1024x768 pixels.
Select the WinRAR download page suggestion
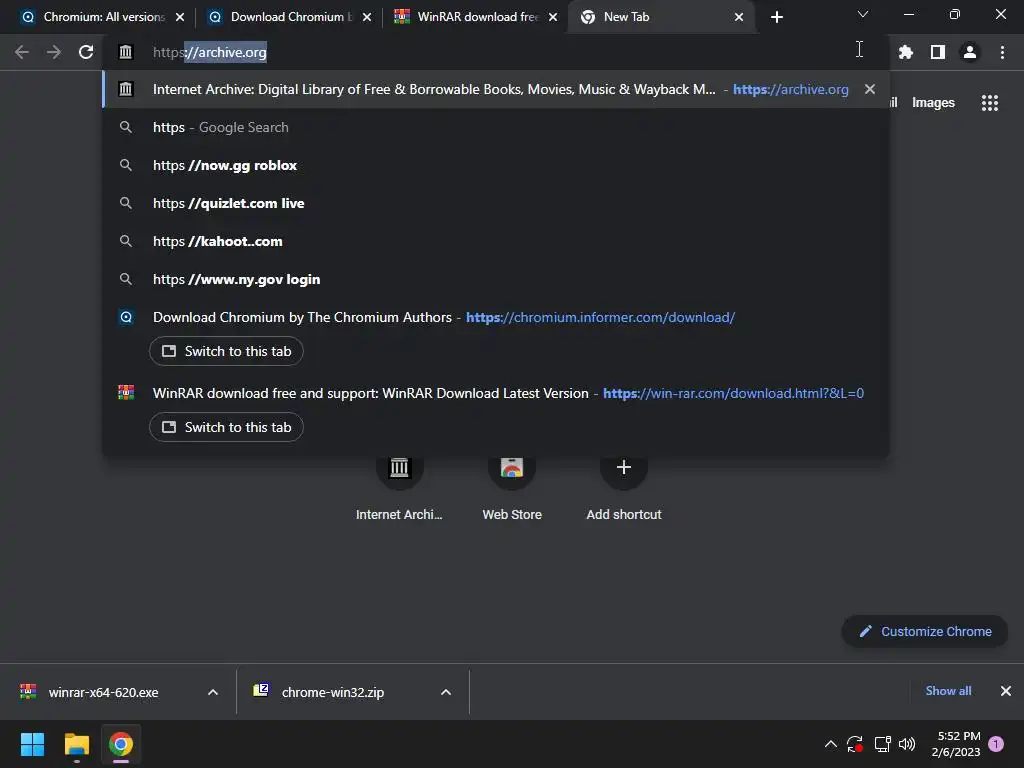click(495, 393)
